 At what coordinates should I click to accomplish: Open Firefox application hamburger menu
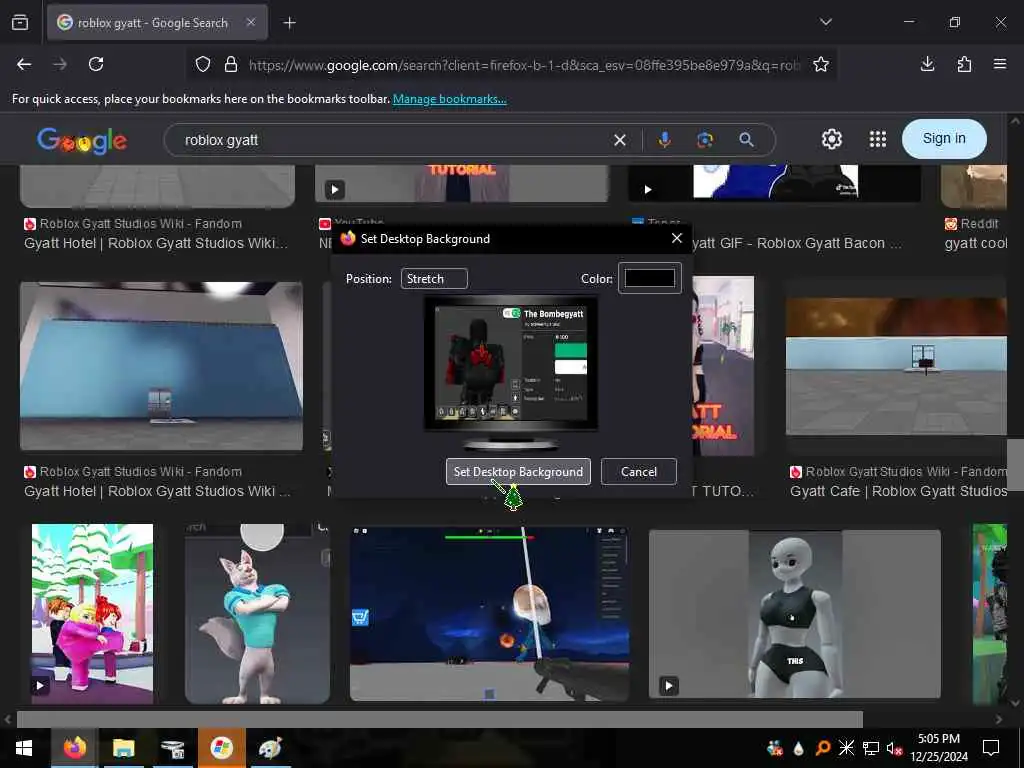pyautogui.click(x=1000, y=64)
